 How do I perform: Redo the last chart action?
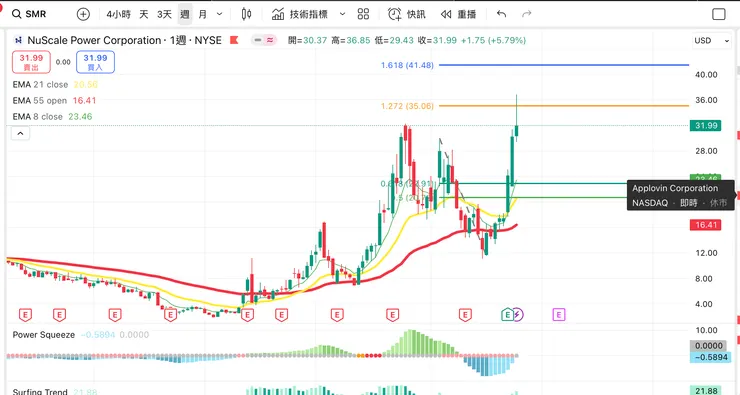[527, 14]
